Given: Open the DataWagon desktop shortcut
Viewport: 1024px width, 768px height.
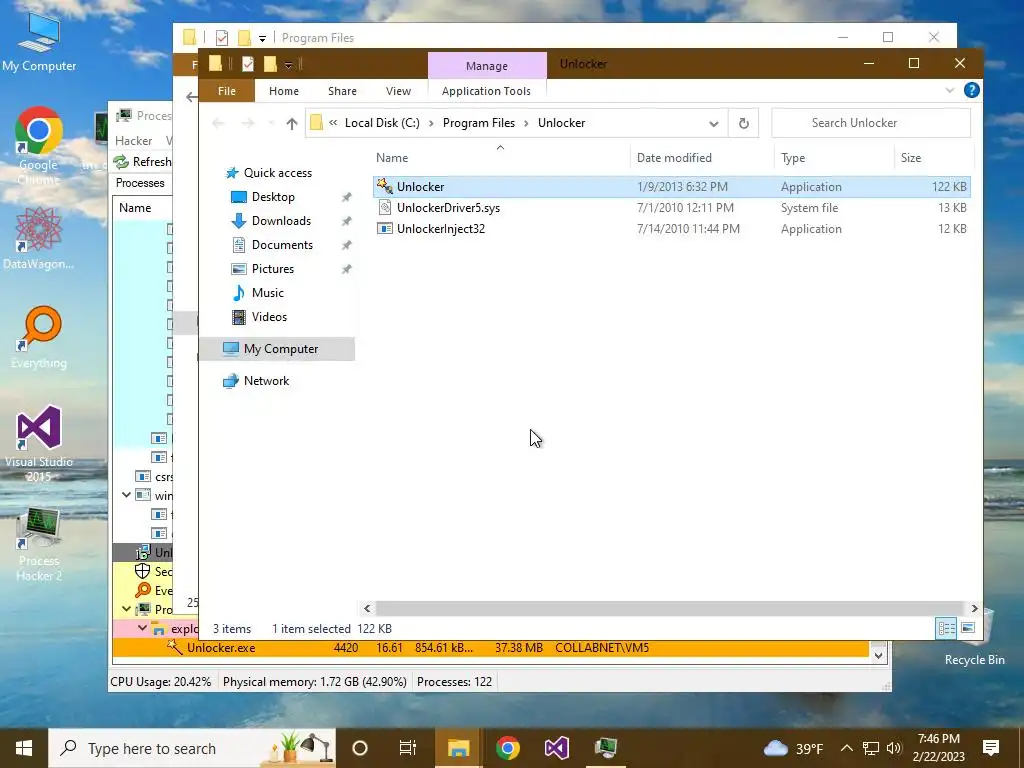Looking at the screenshot, I should point(39,238).
